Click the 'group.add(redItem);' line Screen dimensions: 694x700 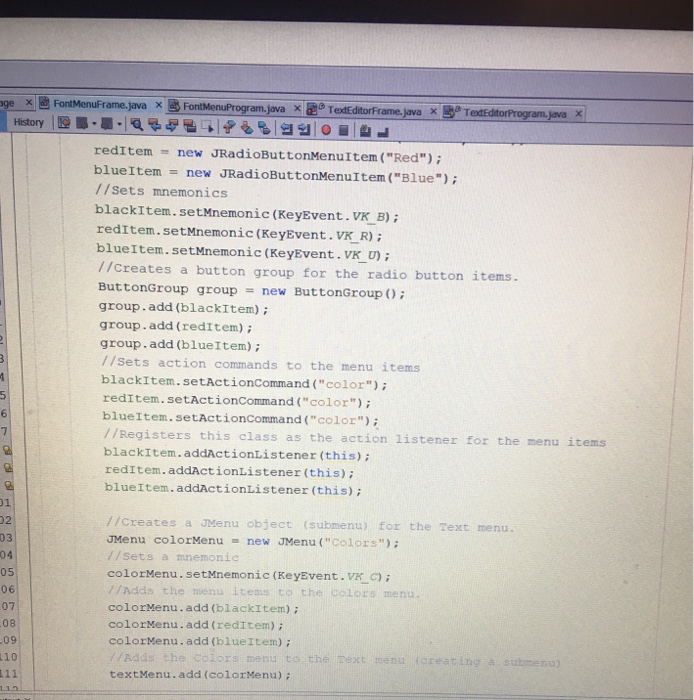coord(176,326)
